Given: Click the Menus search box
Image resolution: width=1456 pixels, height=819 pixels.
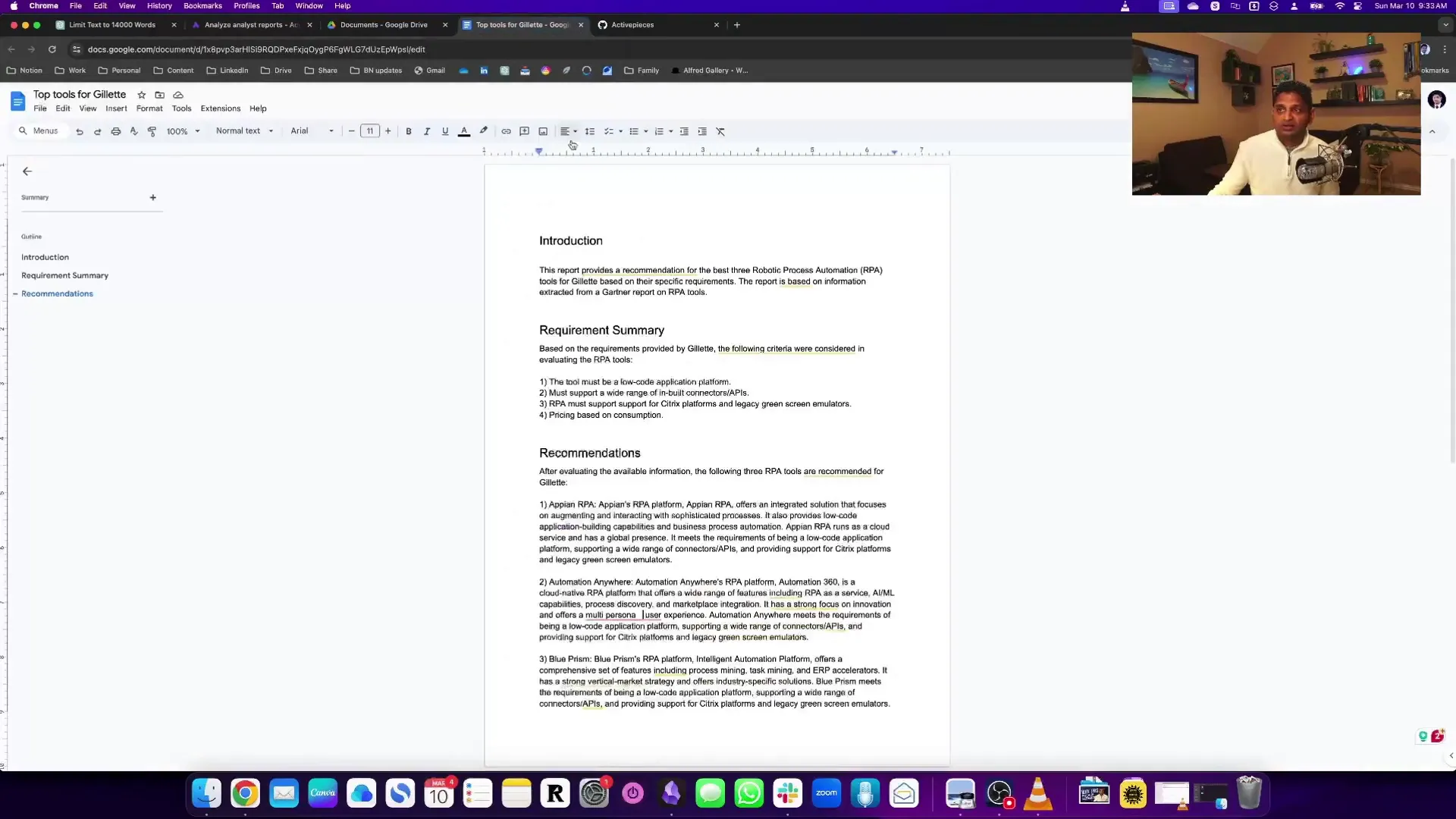Looking at the screenshot, I should pyautogui.click(x=39, y=131).
